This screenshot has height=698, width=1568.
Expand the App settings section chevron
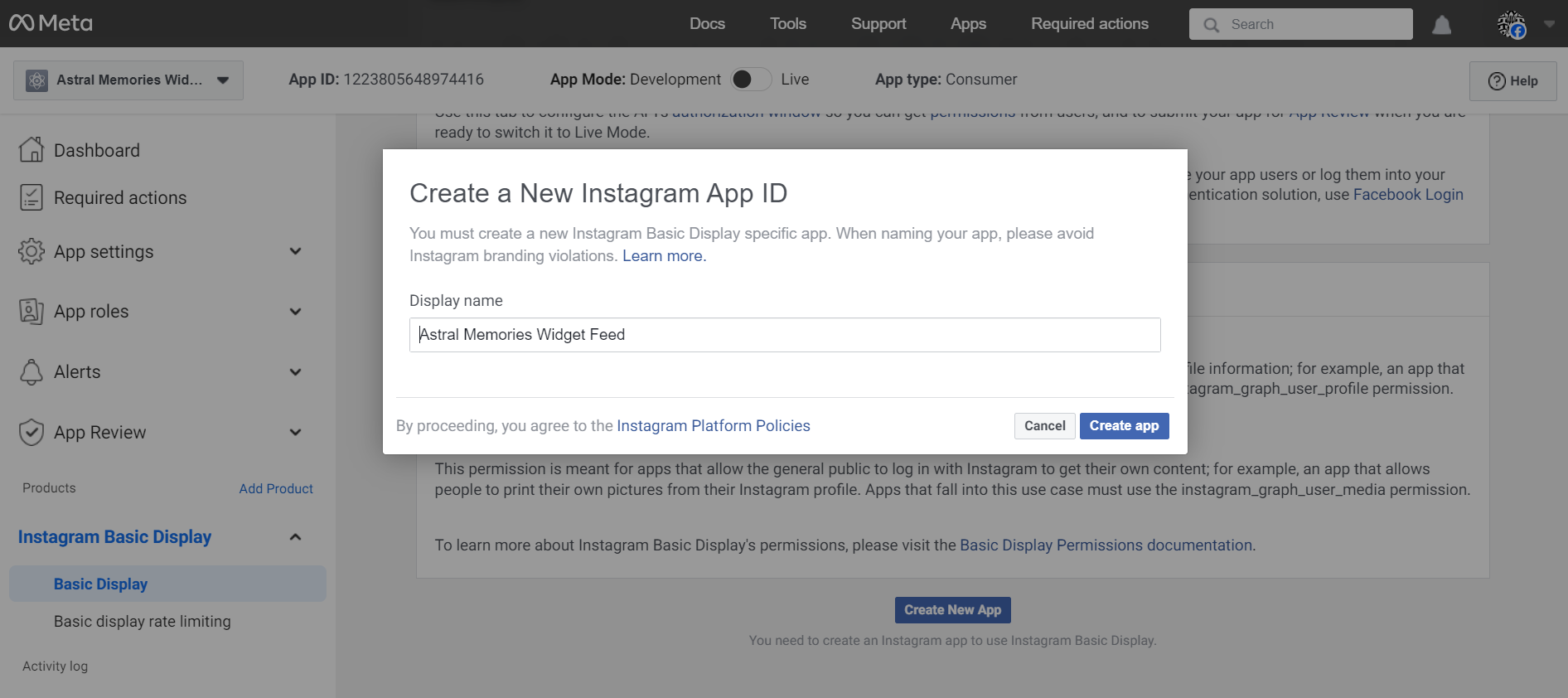pos(295,251)
